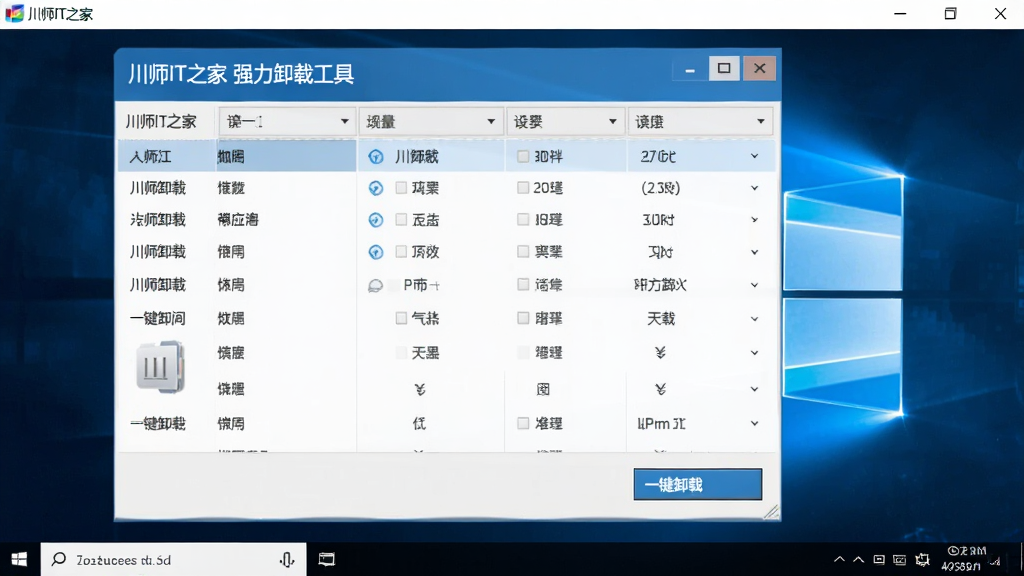The image size is (1024, 576).
Task: Tick the checkbox labeled 20 in the third column
Action: pyautogui.click(x=522, y=187)
